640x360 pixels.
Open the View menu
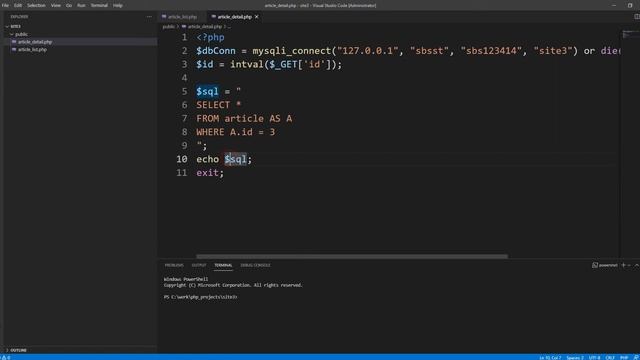tap(56, 5)
